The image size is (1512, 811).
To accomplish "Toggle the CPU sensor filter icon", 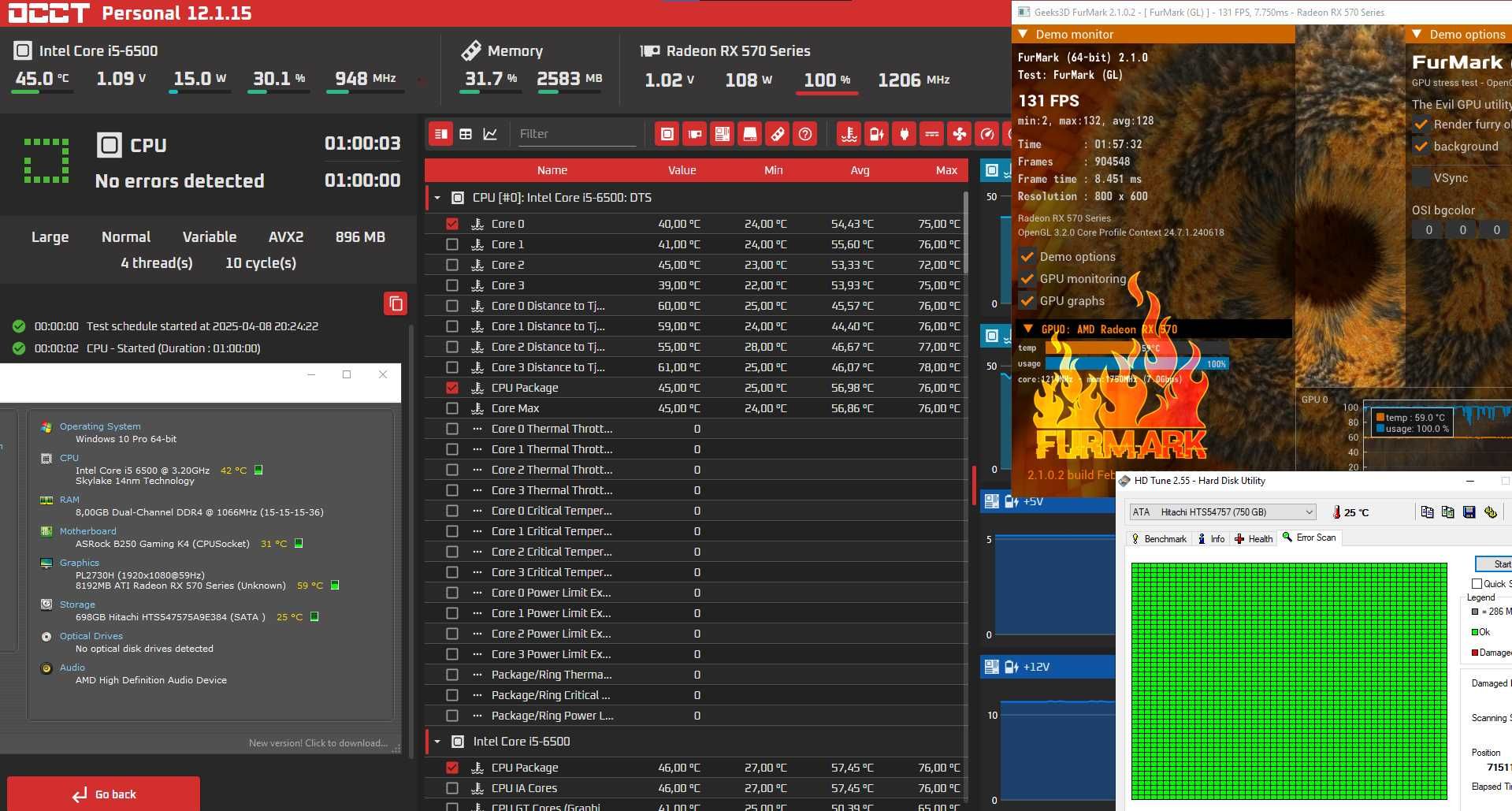I will 667,134.
